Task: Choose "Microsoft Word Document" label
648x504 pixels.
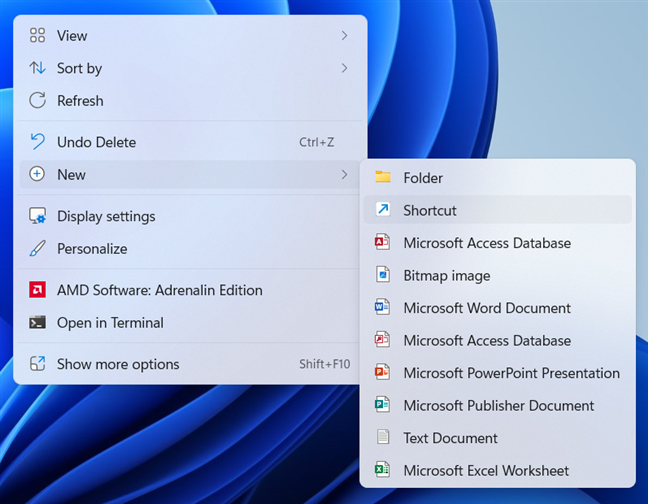Action: (x=487, y=308)
